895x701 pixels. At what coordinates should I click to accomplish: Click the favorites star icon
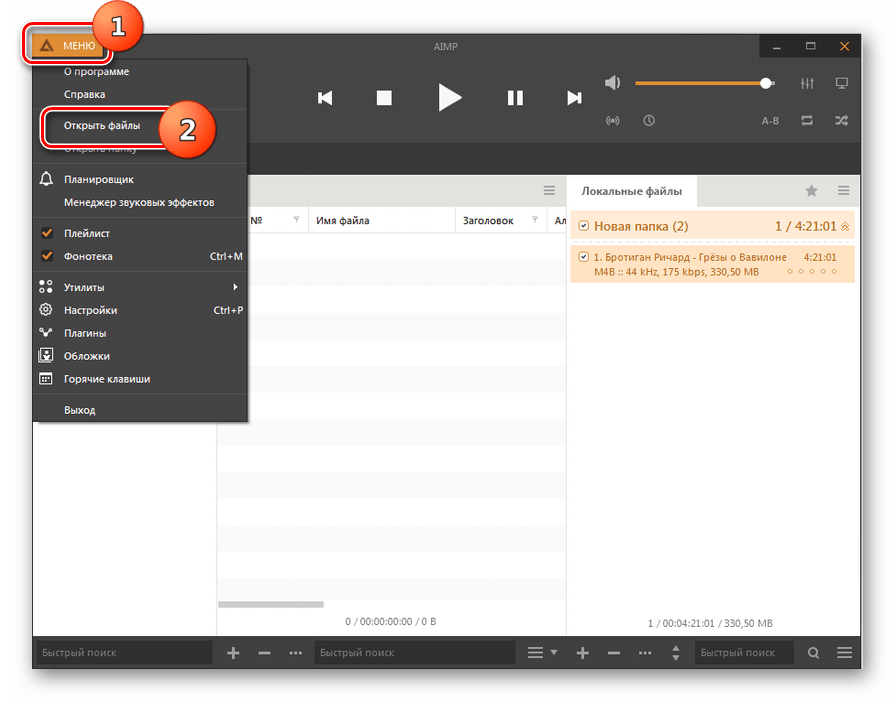click(x=812, y=191)
